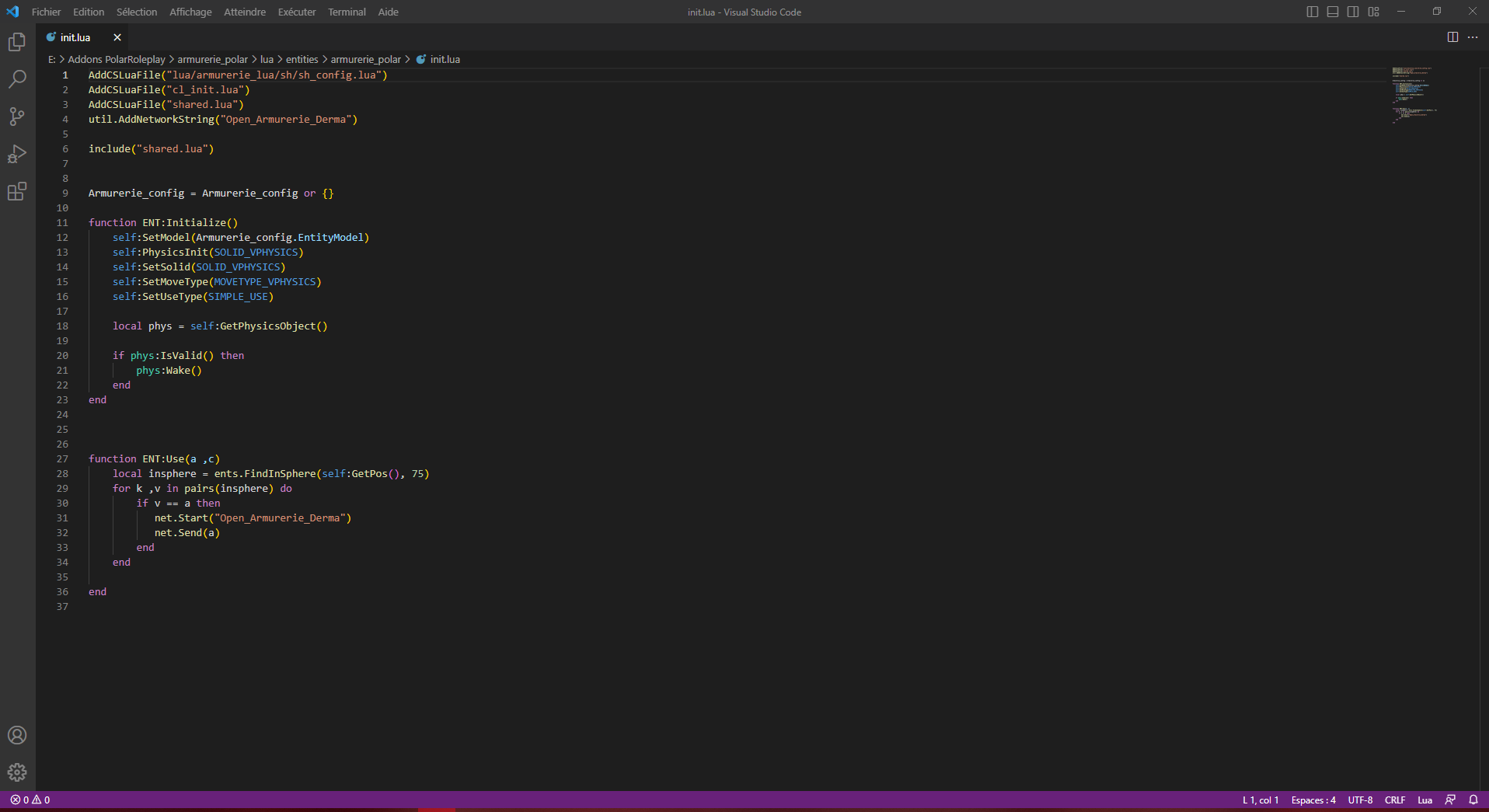Click util.AddNetworkString on line 4
1489x812 pixels.
[x=152, y=119]
